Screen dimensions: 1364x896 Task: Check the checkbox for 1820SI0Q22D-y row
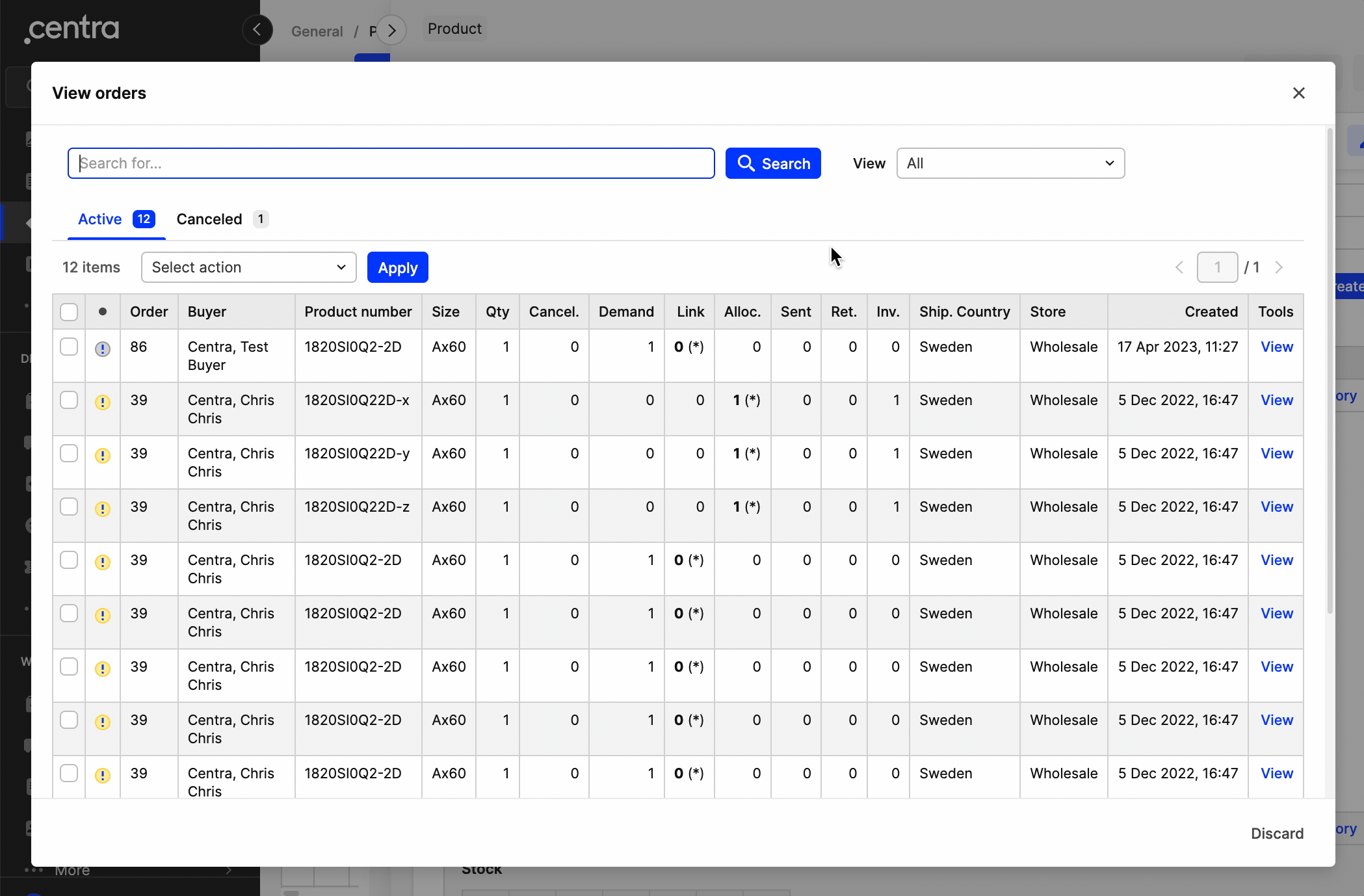pos(69,453)
